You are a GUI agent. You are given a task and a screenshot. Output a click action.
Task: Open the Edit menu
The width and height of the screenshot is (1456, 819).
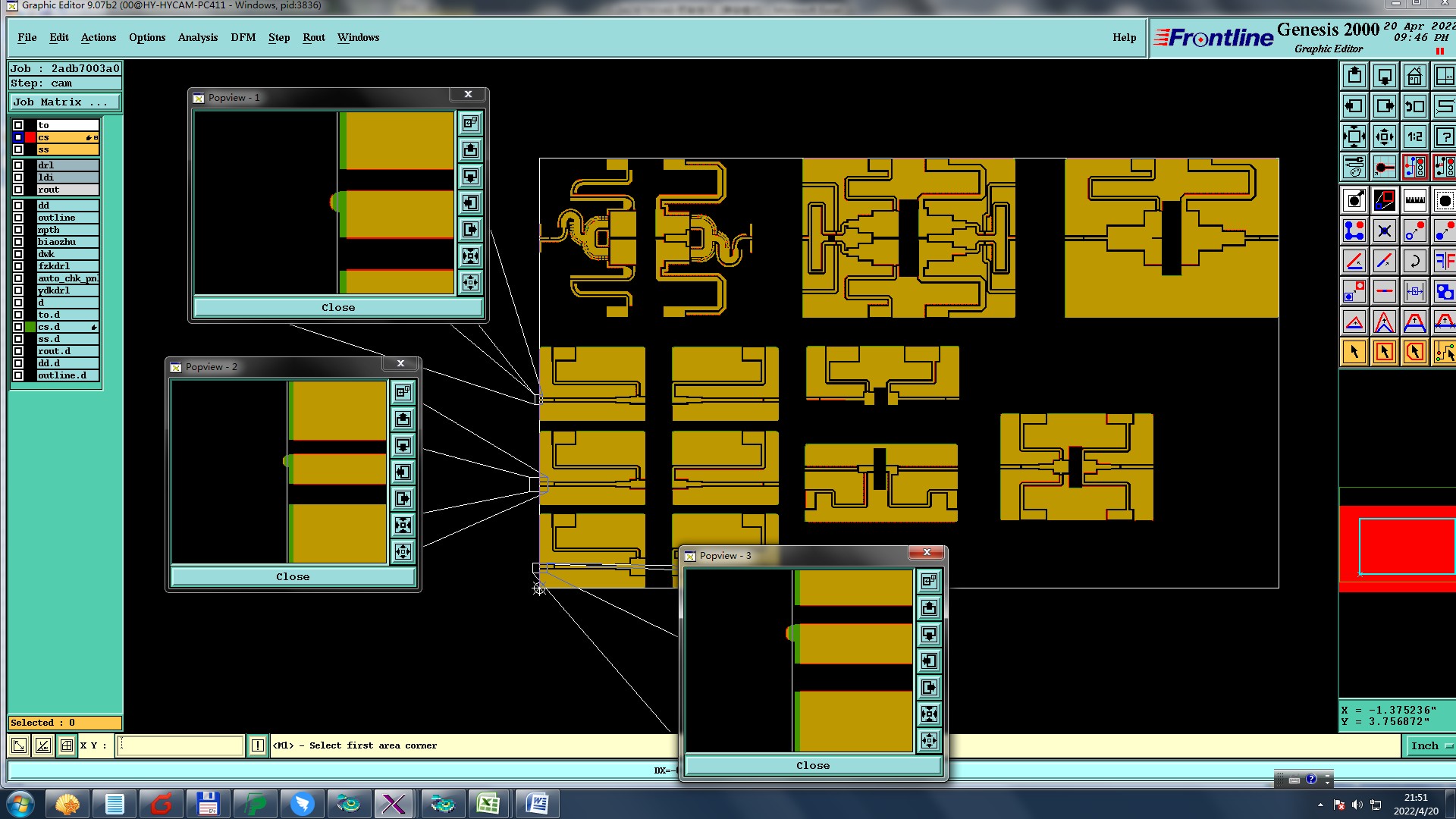click(59, 37)
